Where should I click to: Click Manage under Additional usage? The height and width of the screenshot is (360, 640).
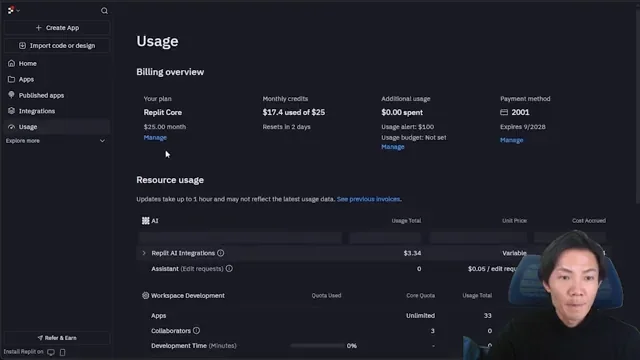coord(393,147)
